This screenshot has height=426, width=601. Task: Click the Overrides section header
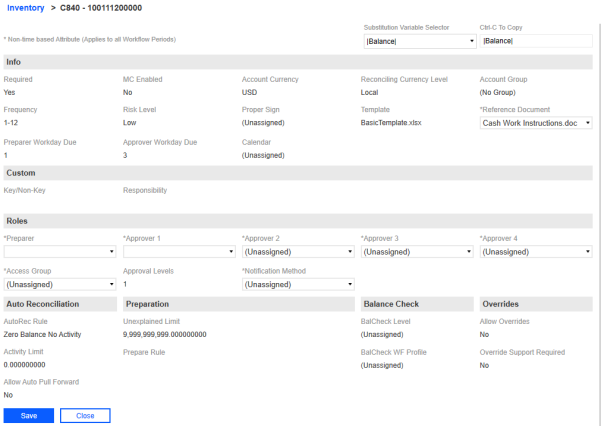tap(536, 304)
